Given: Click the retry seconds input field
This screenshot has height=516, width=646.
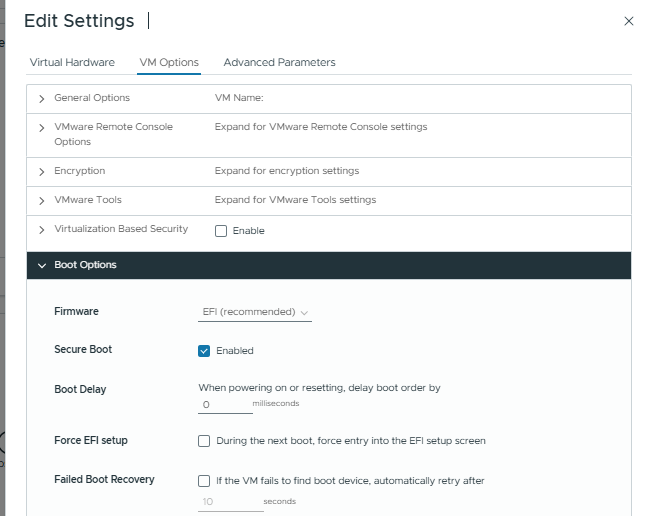Looking at the screenshot, I should [229, 501].
